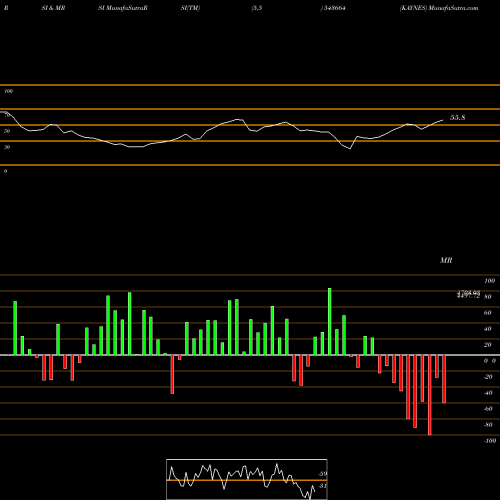Click the 100 label on the MR axis

pos(489,281)
